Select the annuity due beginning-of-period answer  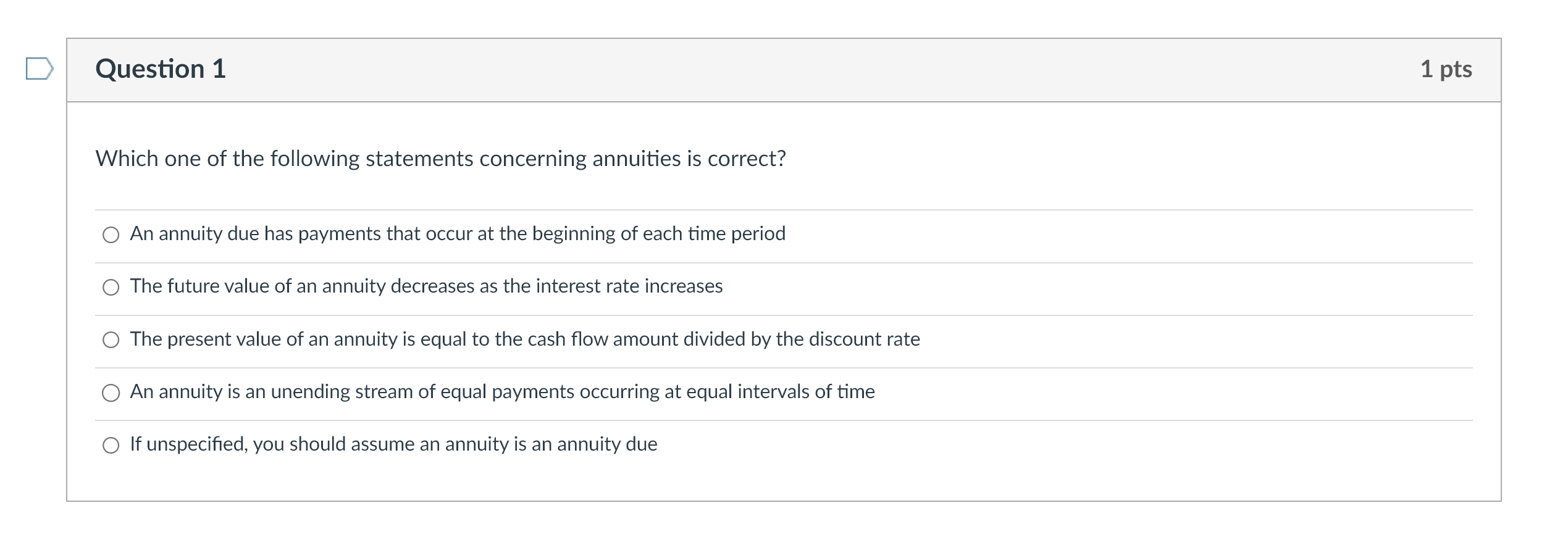click(111, 235)
